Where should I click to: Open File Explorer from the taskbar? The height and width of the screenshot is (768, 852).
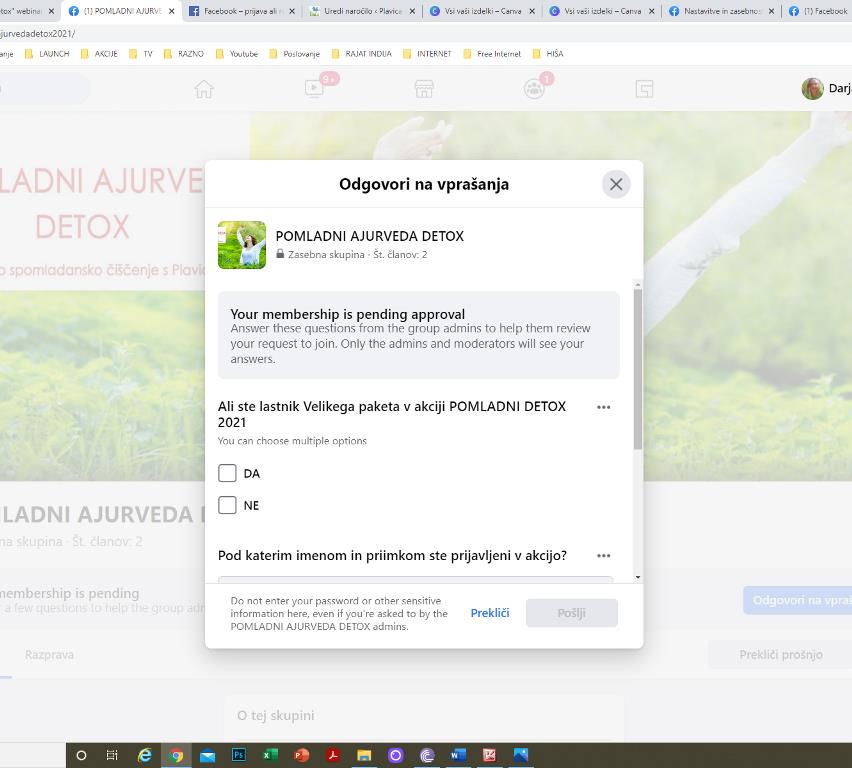click(364, 755)
